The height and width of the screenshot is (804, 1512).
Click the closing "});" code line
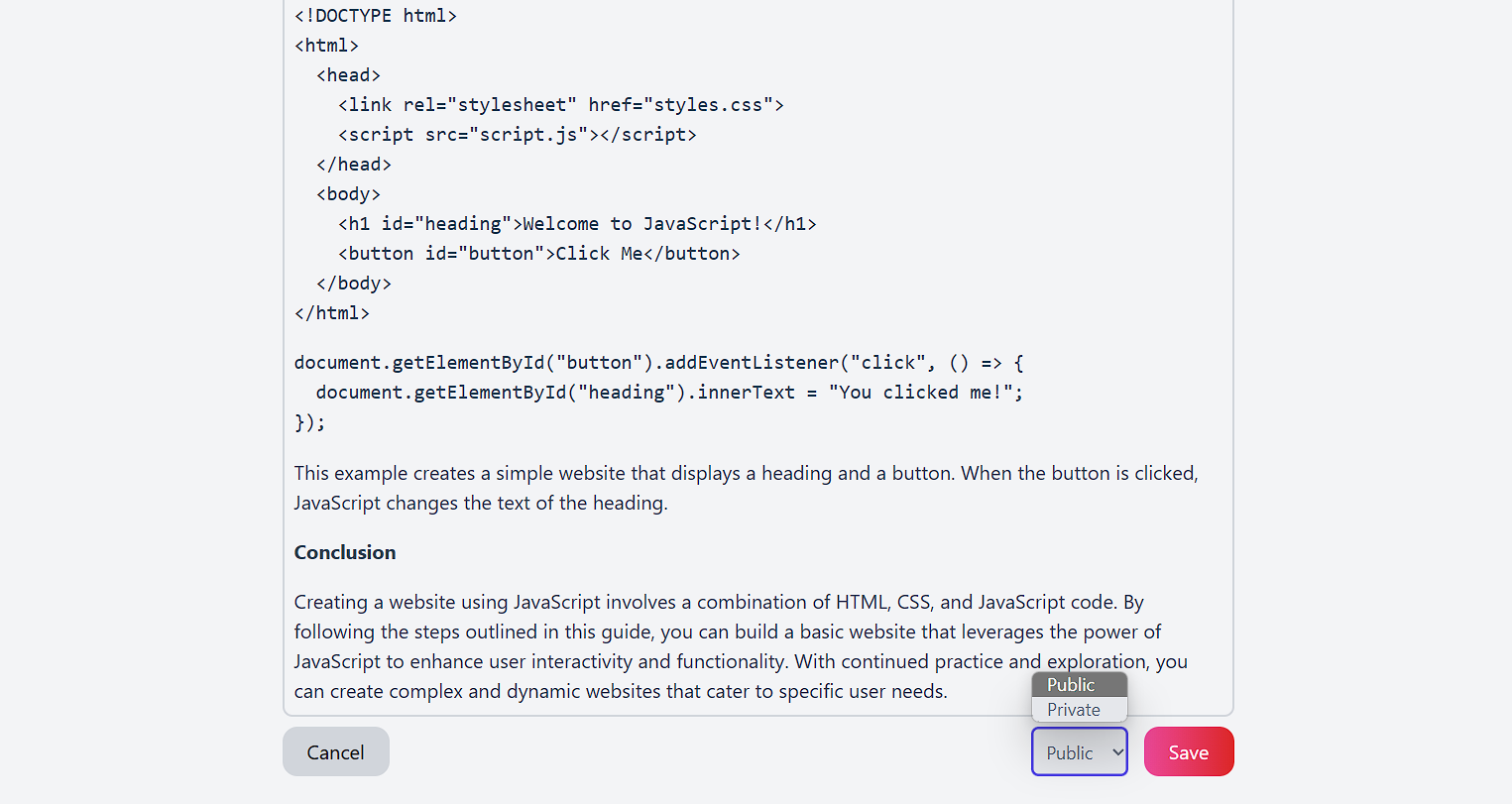click(310, 422)
